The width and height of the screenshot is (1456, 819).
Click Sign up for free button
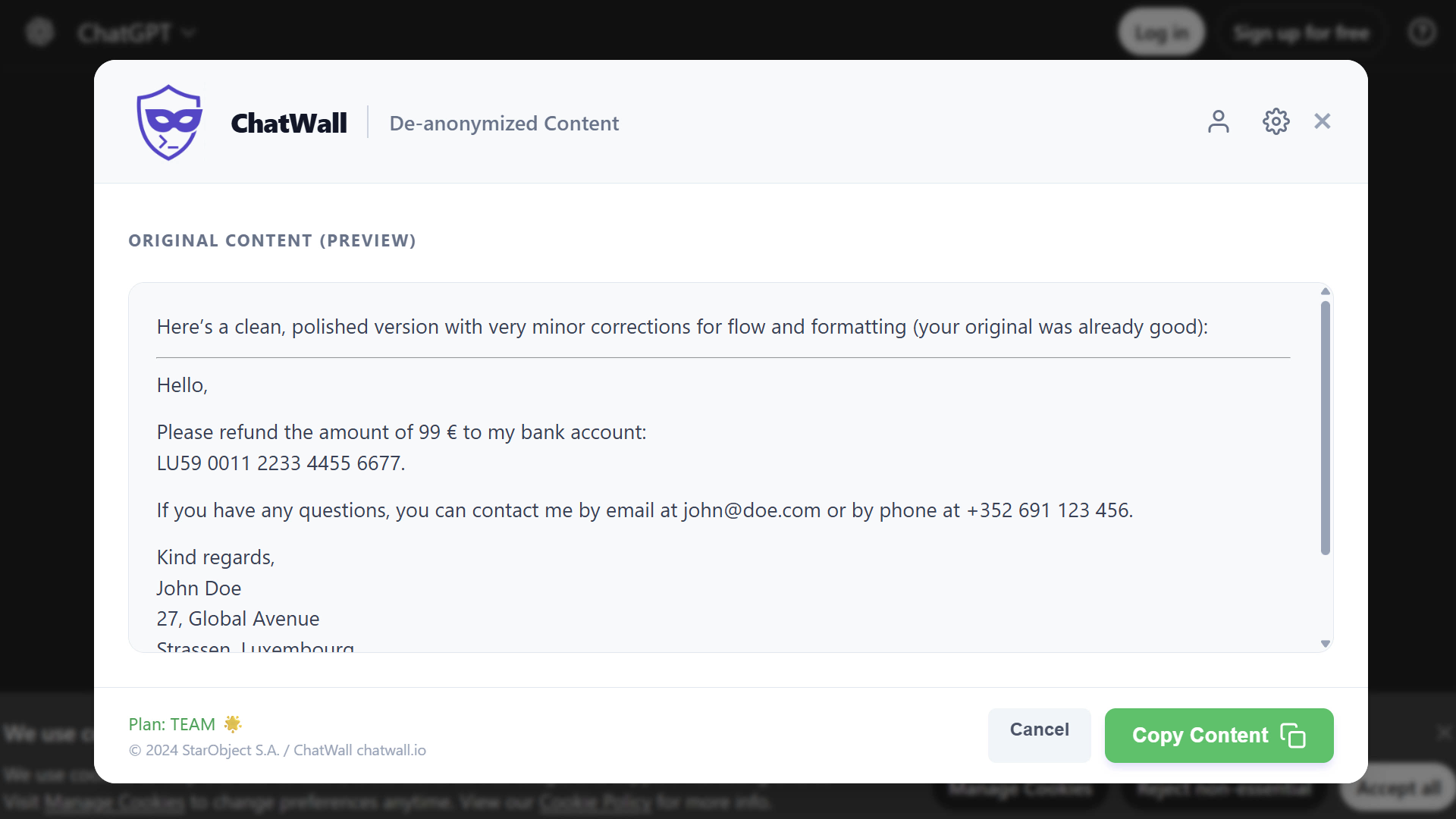1301,33
